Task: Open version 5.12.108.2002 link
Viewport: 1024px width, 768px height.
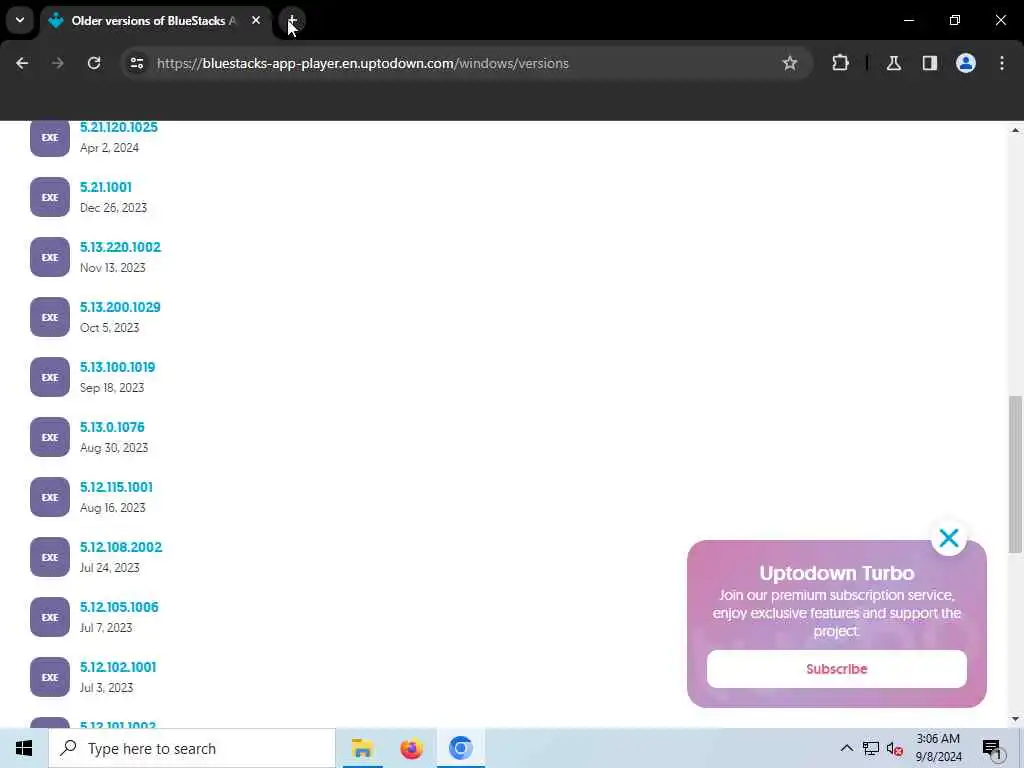Action: click(x=121, y=548)
